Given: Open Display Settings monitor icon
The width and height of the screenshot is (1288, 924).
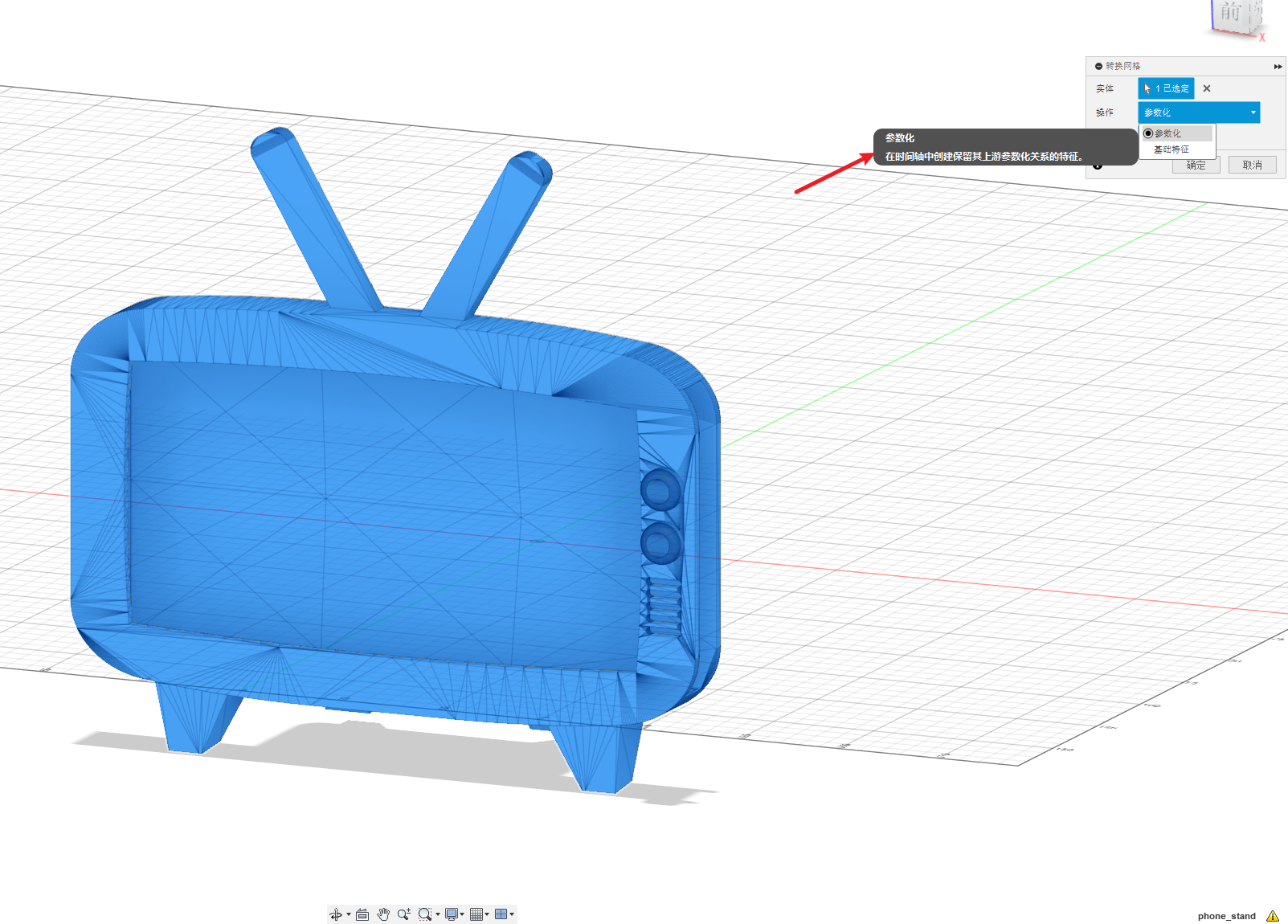Looking at the screenshot, I should coord(452,914).
